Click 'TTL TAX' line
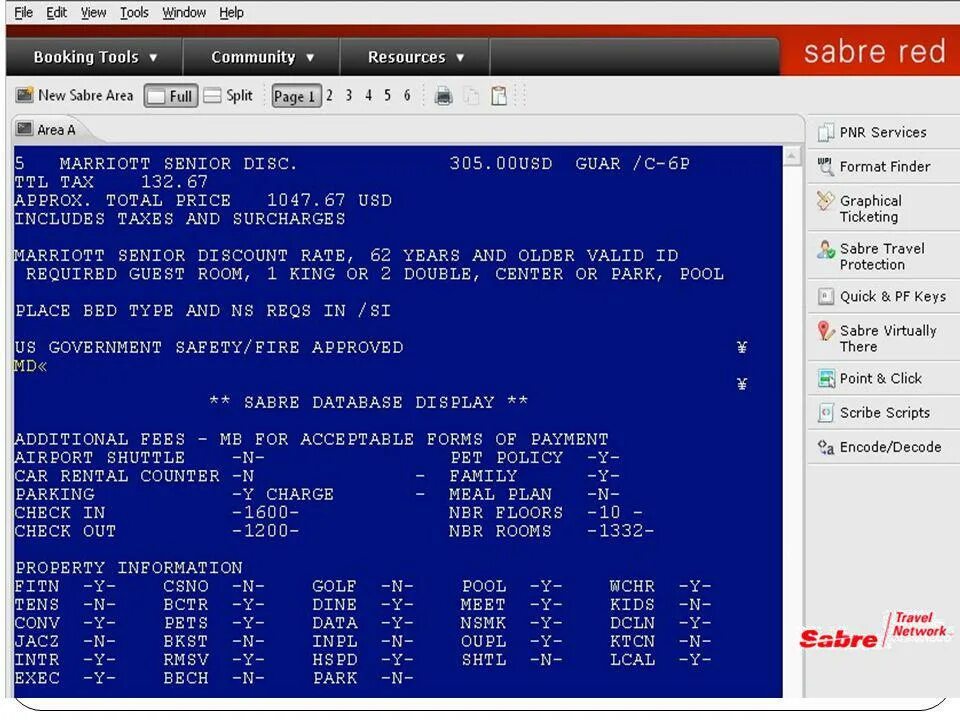Screen dimensions: 960x720 pyautogui.click(x=111, y=182)
